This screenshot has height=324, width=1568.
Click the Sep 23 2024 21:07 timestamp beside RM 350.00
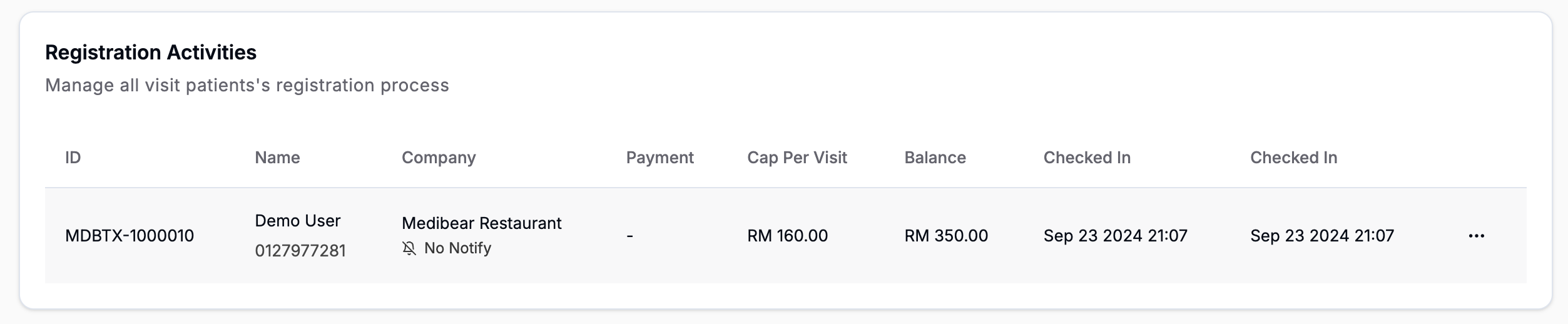(x=1115, y=236)
